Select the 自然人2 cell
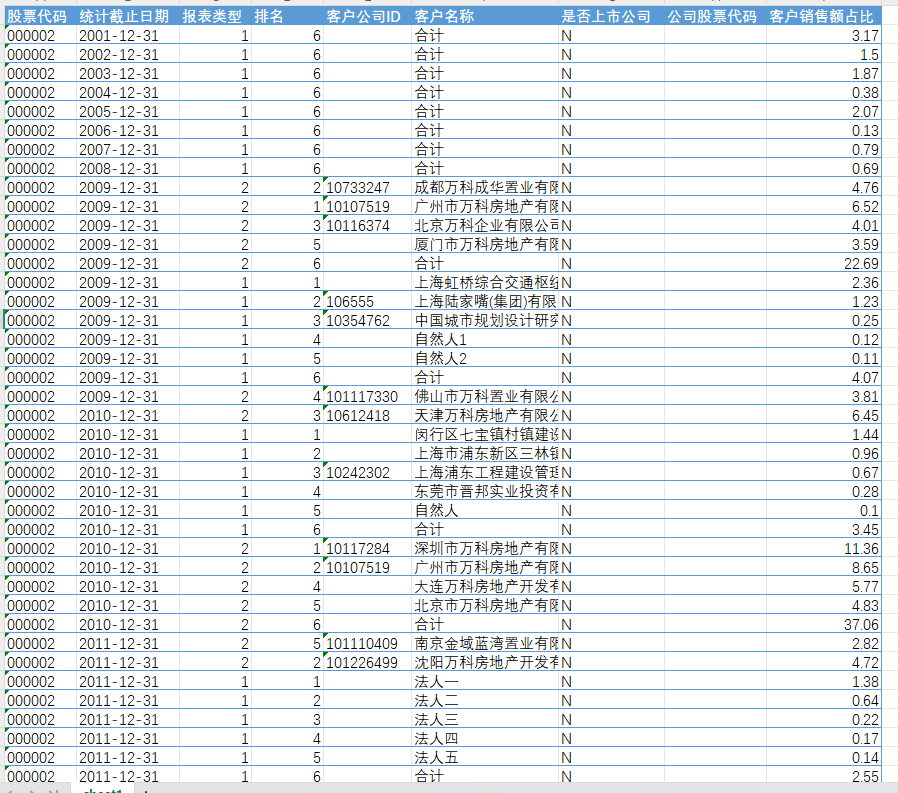This screenshot has width=898, height=793. tap(485, 358)
